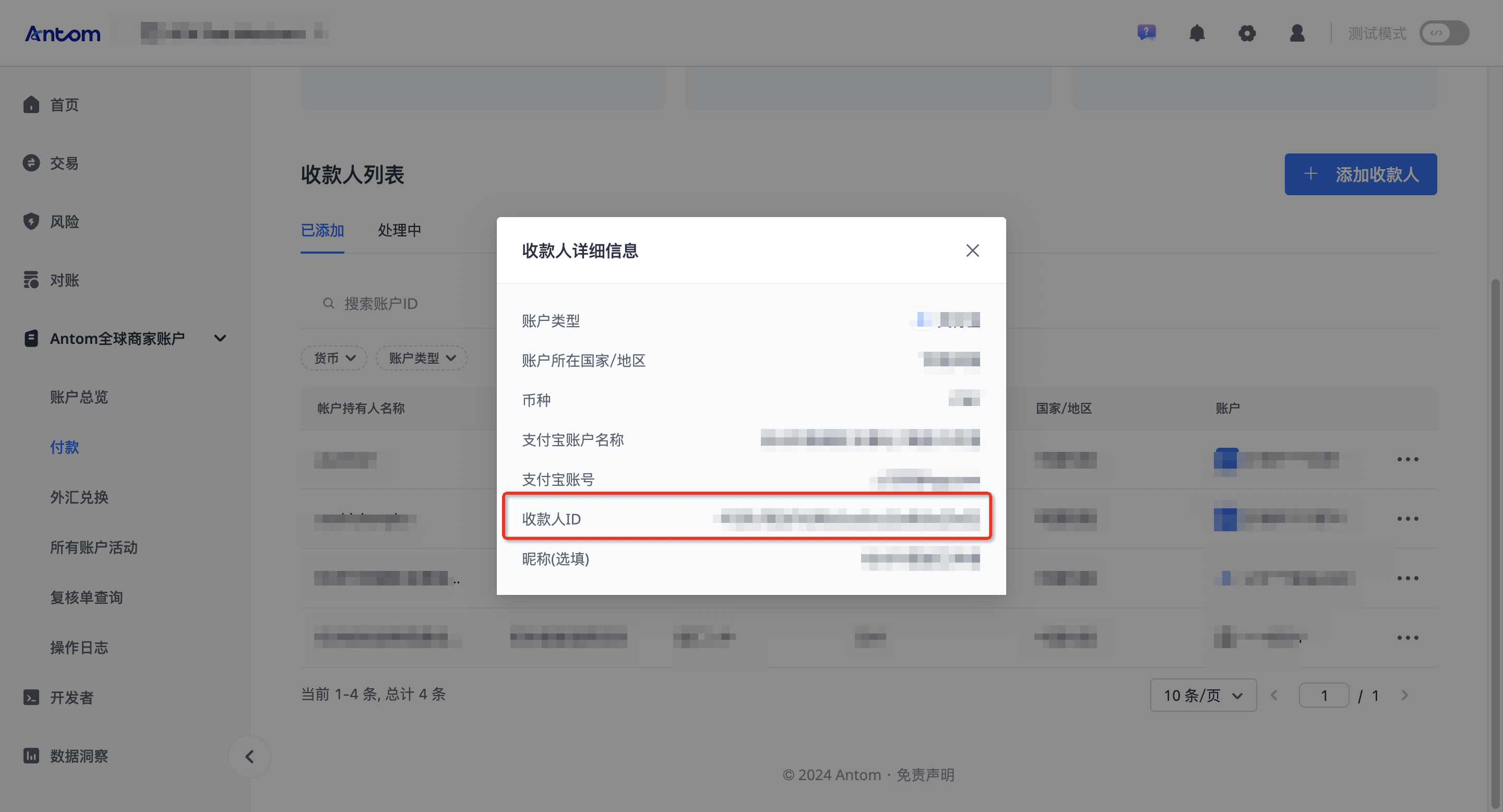
Task: Toggle the 测试模式 switch
Action: tap(1444, 33)
